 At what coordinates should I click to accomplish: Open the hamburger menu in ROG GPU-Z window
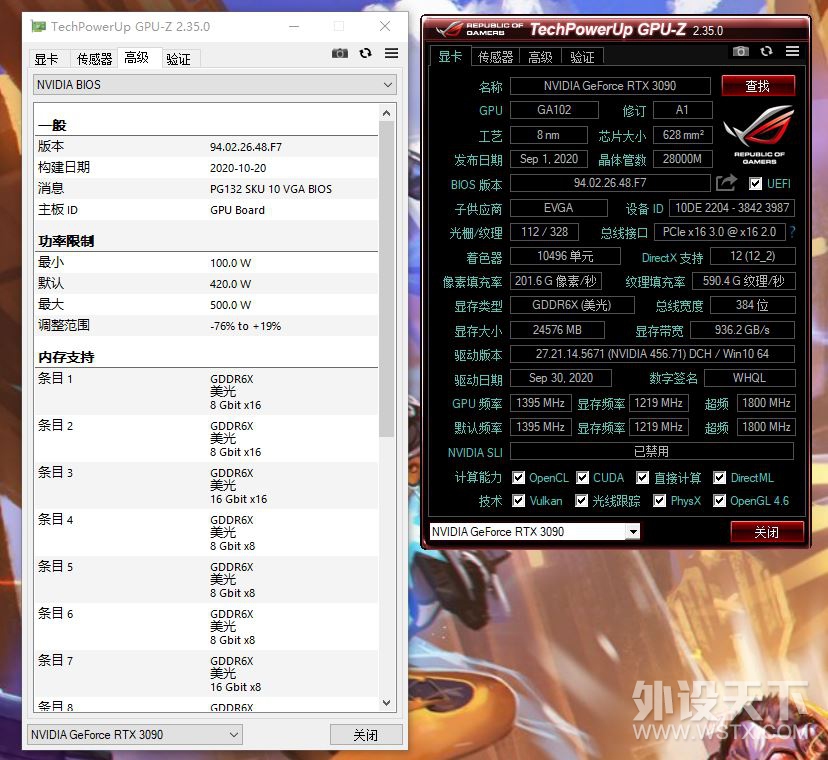[792, 51]
